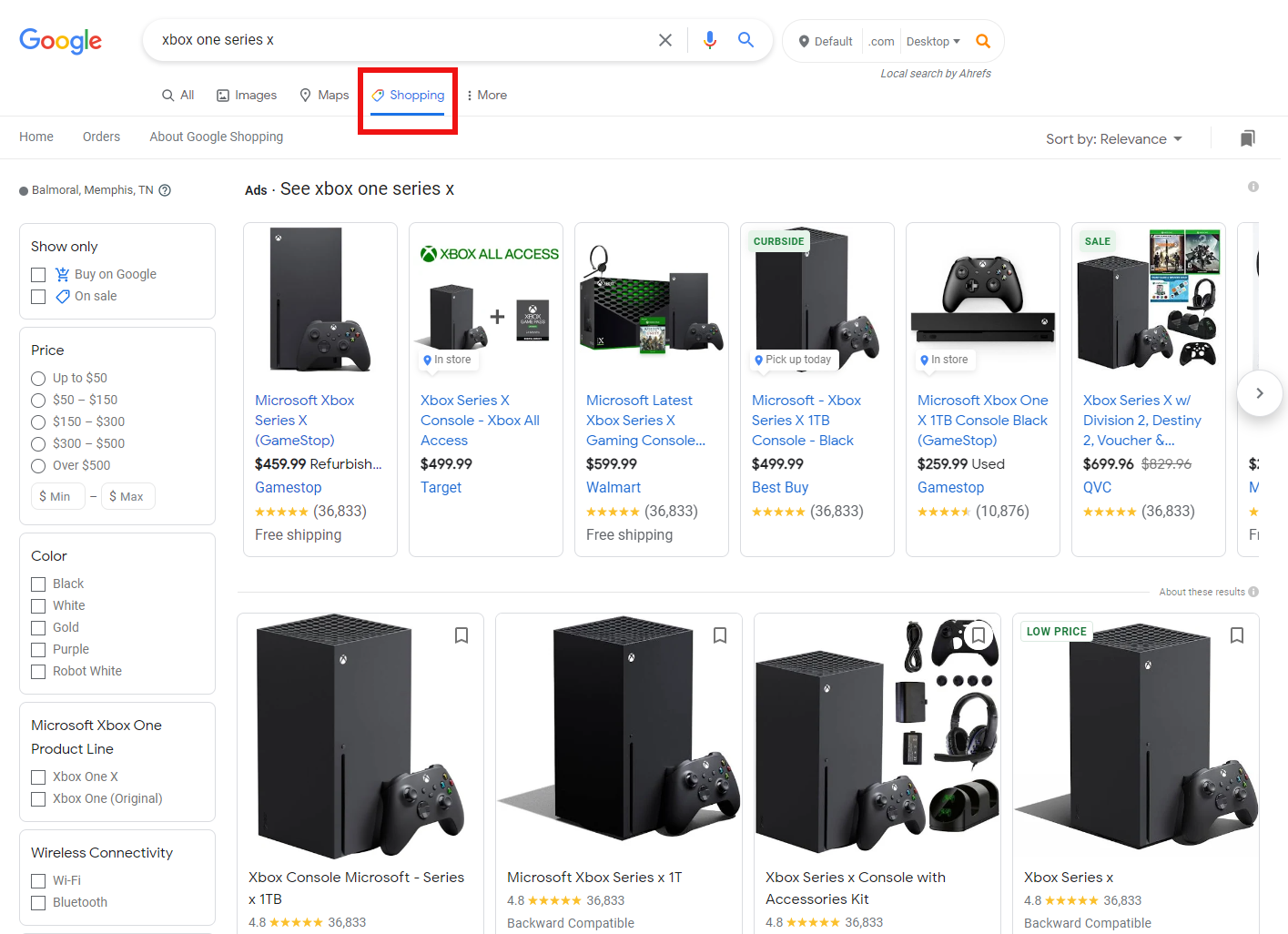This screenshot has height=934, width=1288.
Task: Enable the On sale filter
Action: [37, 296]
